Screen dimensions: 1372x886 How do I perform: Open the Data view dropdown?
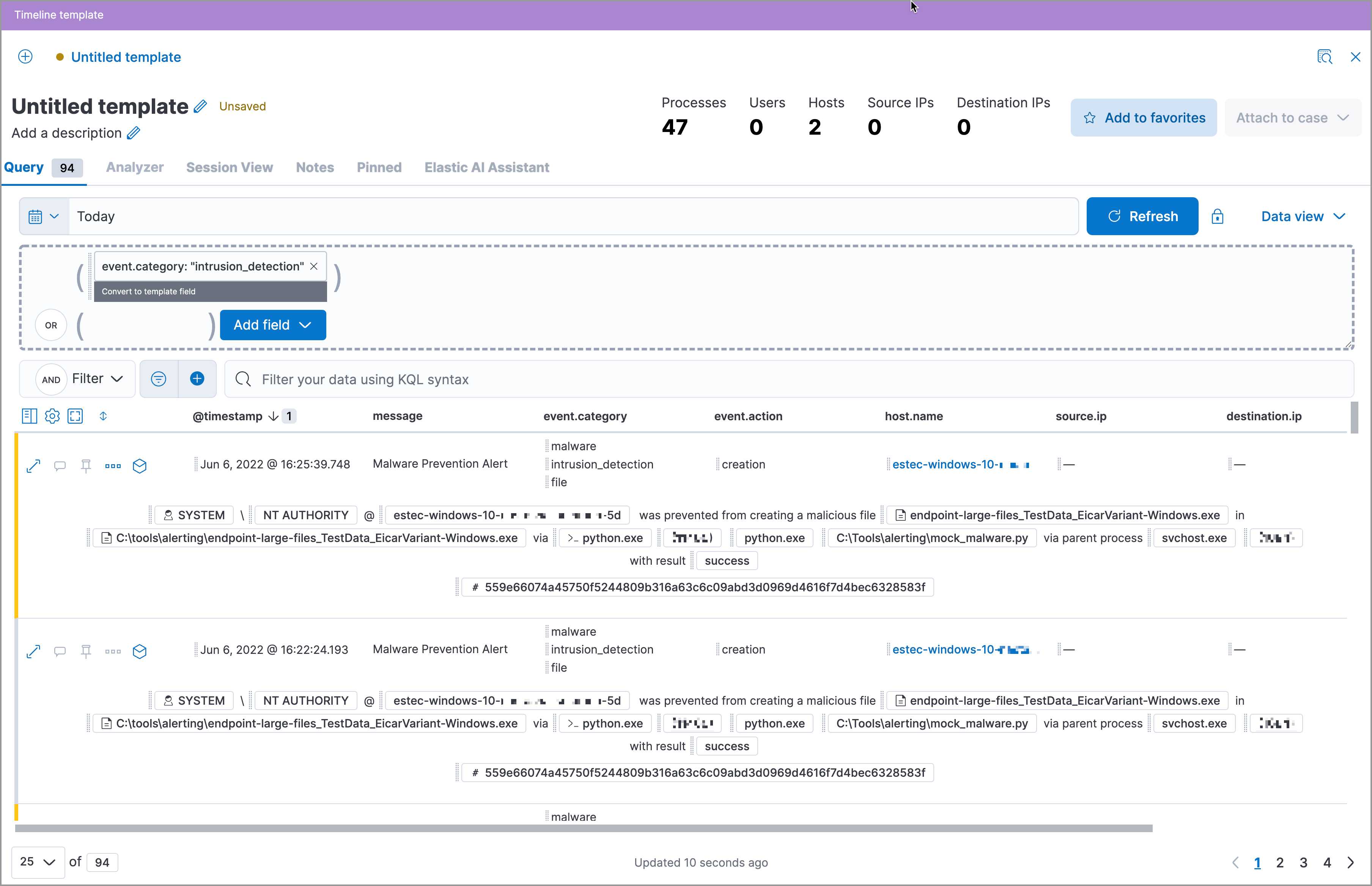[x=1302, y=216]
